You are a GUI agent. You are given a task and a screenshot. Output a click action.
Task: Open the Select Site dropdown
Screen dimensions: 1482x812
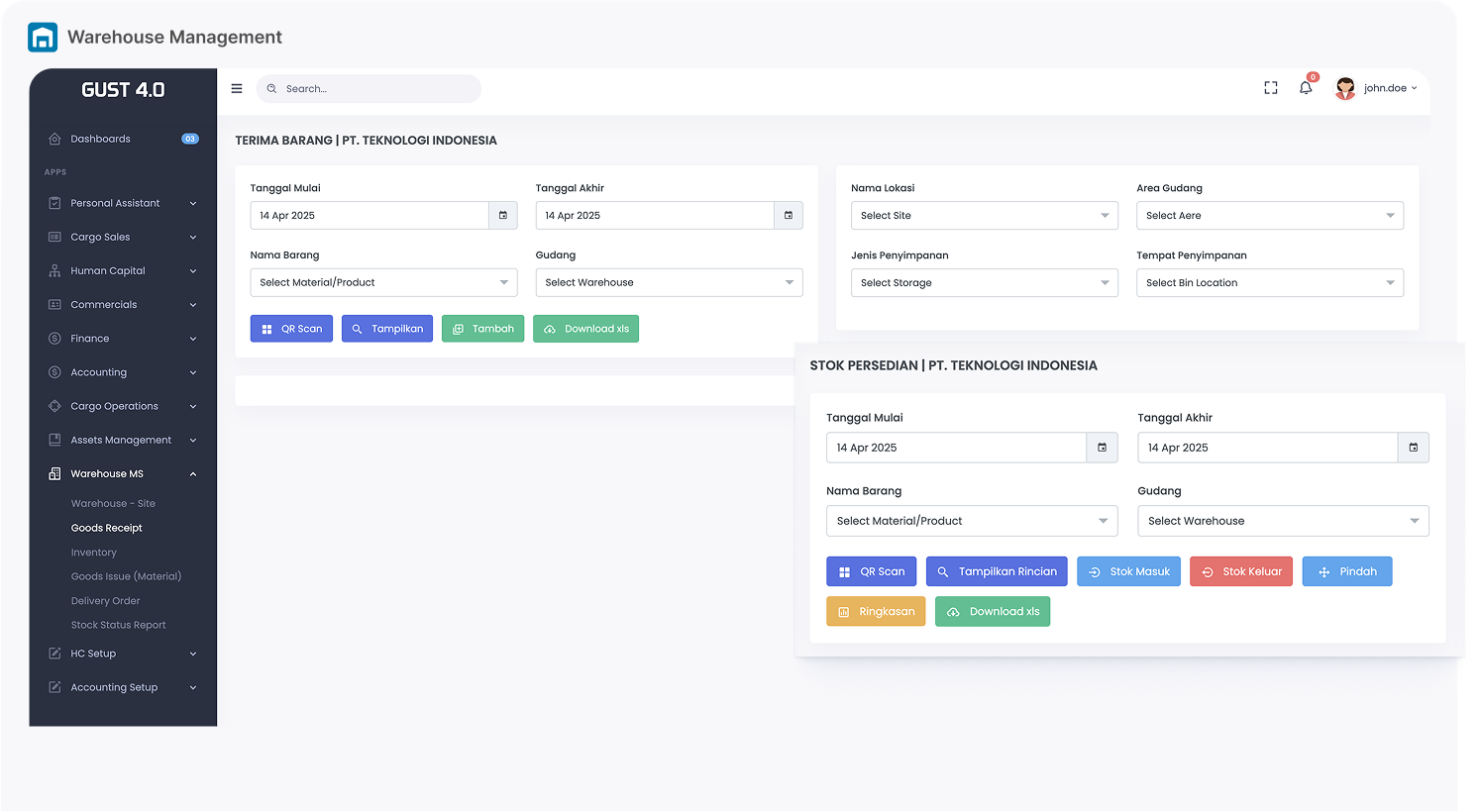984,216
